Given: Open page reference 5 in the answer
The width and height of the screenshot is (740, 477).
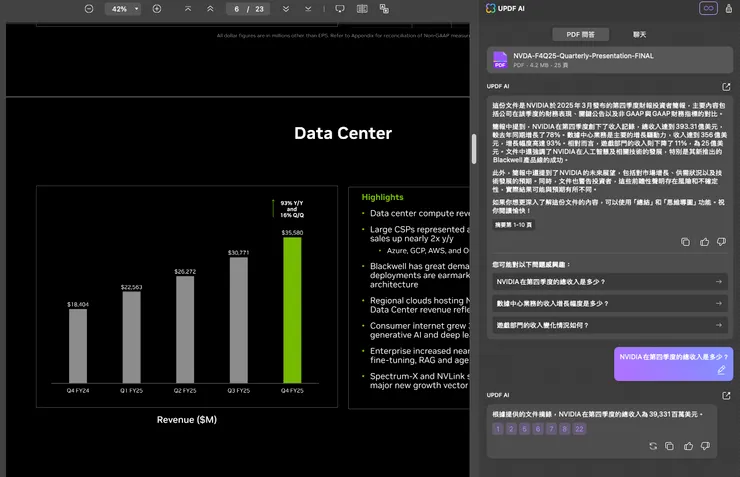Looking at the screenshot, I should click(x=524, y=429).
